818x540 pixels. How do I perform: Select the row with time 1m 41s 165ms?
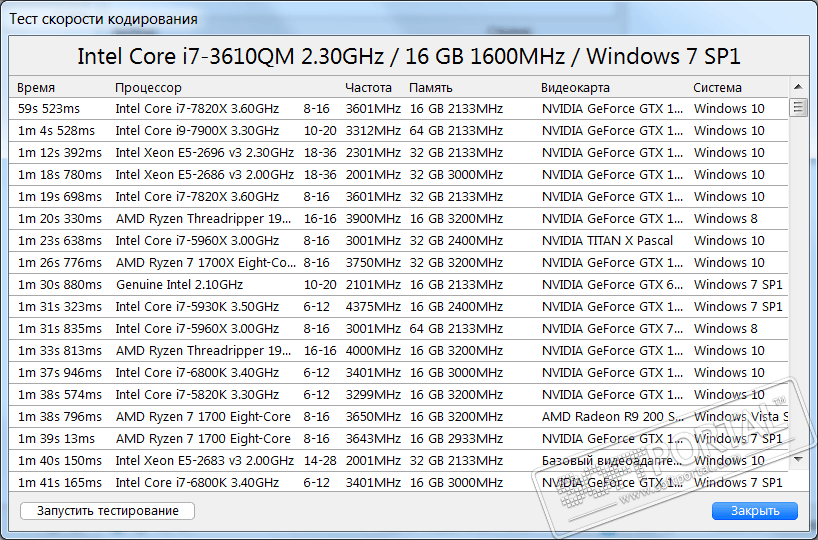[x=398, y=483]
